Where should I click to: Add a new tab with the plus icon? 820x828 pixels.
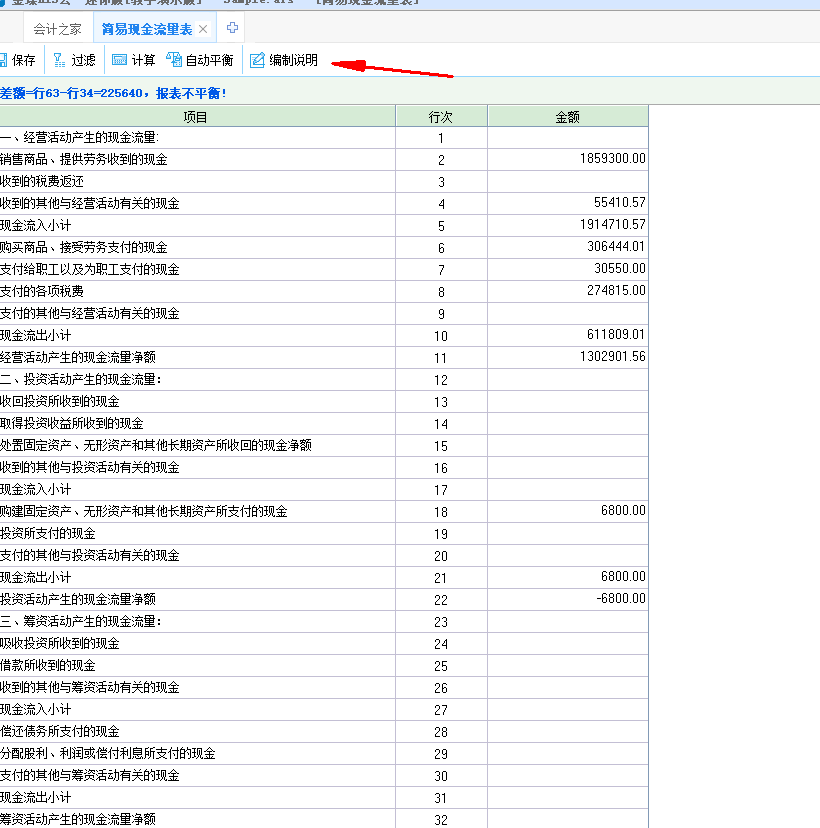(x=233, y=28)
